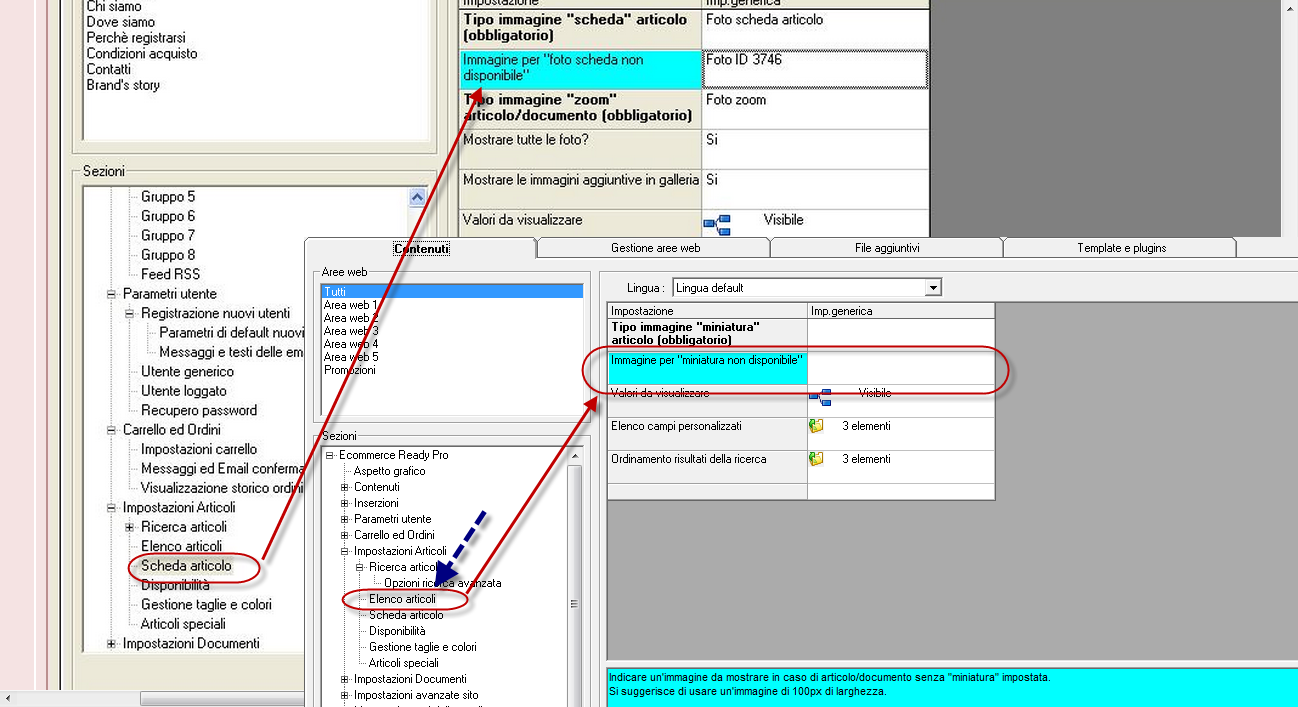Select Area web 1 in the list

[x=351, y=305]
